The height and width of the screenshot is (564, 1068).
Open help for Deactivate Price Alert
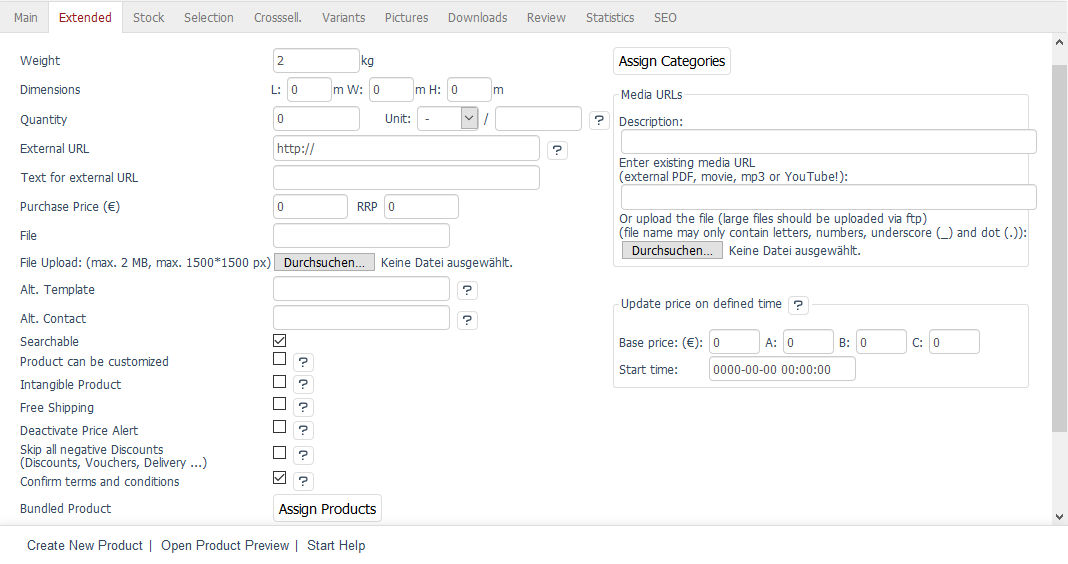(x=303, y=430)
